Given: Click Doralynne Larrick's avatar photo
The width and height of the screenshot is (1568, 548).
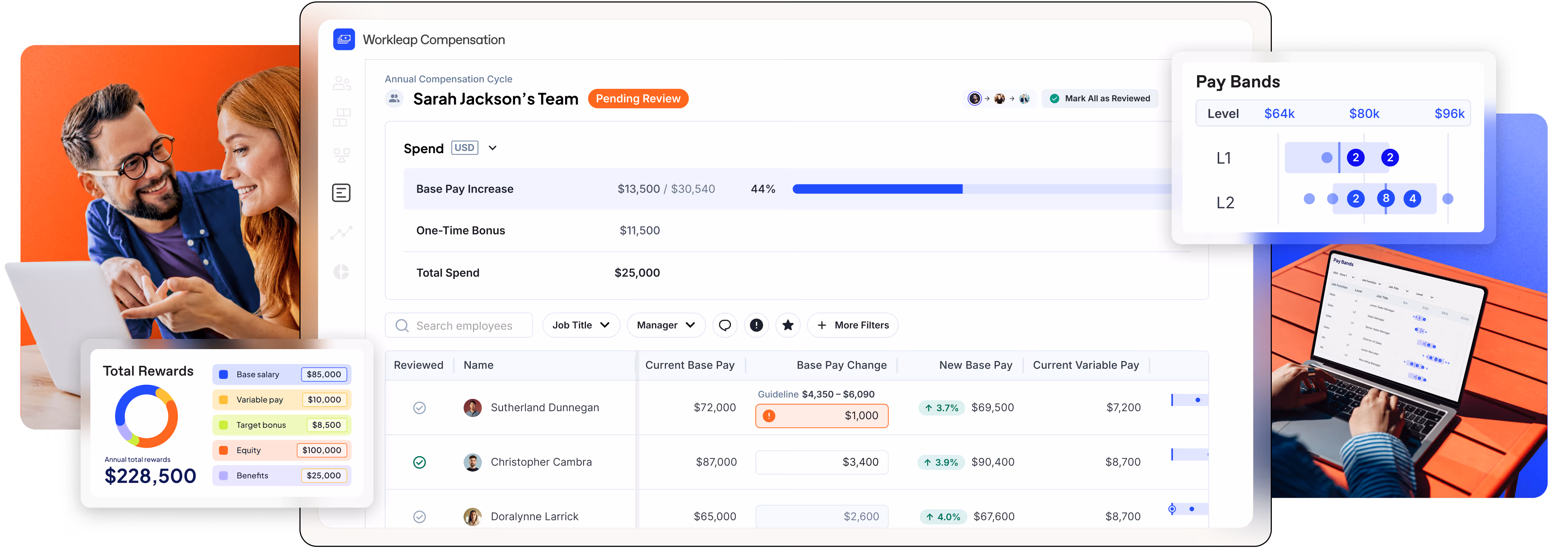Looking at the screenshot, I should (472, 516).
